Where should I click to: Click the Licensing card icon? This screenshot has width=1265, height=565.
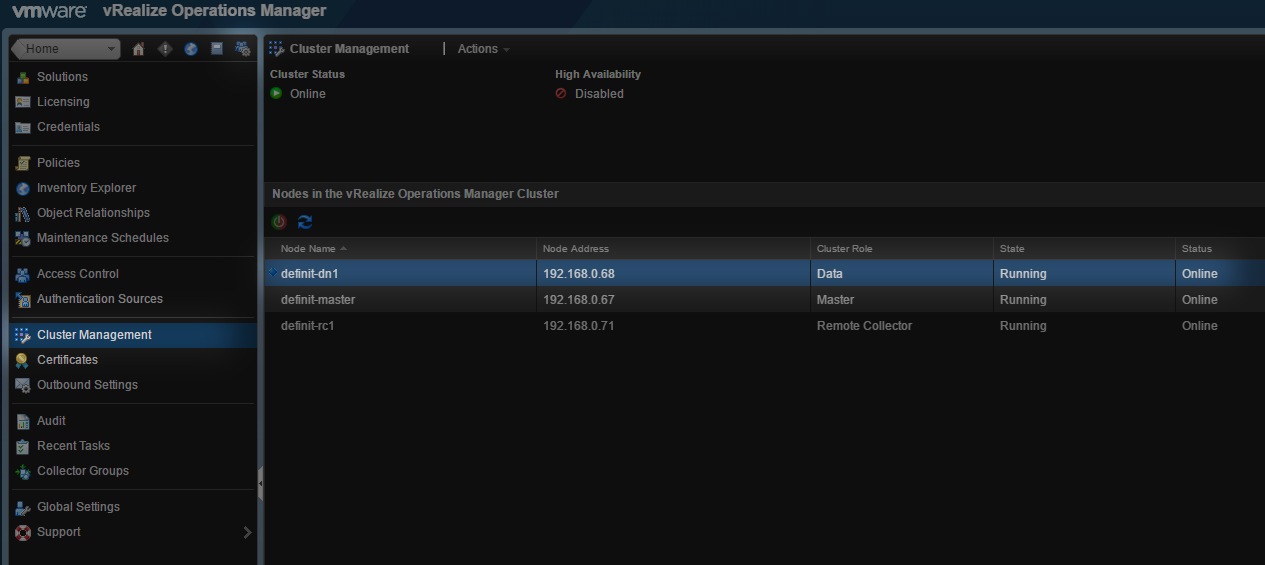pos(23,102)
